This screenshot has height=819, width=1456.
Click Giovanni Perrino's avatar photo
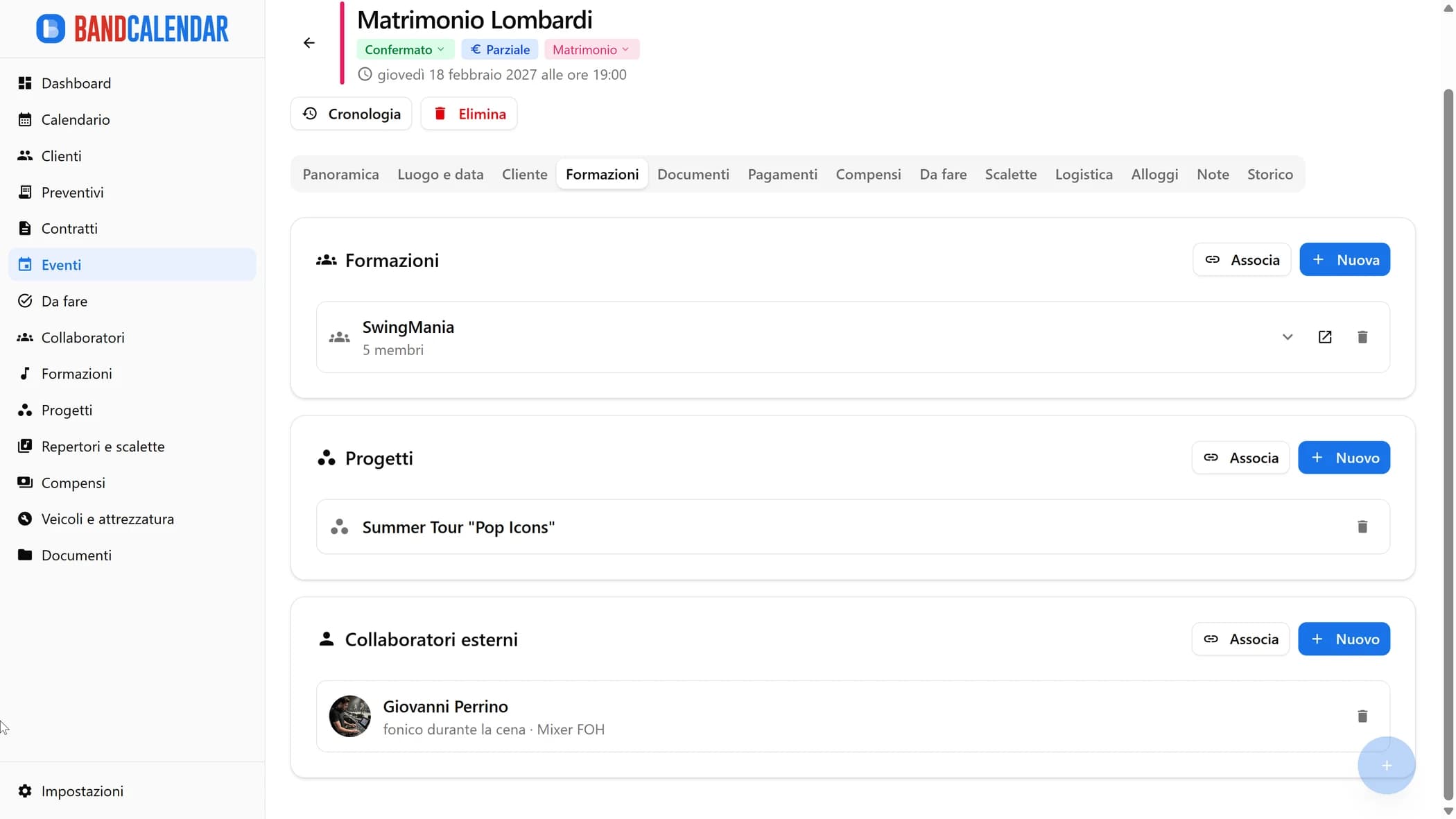click(349, 716)
